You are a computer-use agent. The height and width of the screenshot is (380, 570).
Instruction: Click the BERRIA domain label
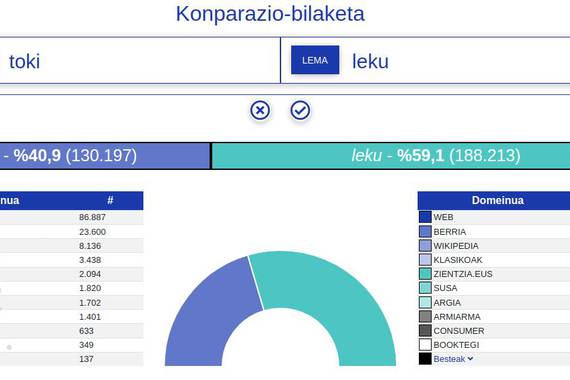point(450,232)
